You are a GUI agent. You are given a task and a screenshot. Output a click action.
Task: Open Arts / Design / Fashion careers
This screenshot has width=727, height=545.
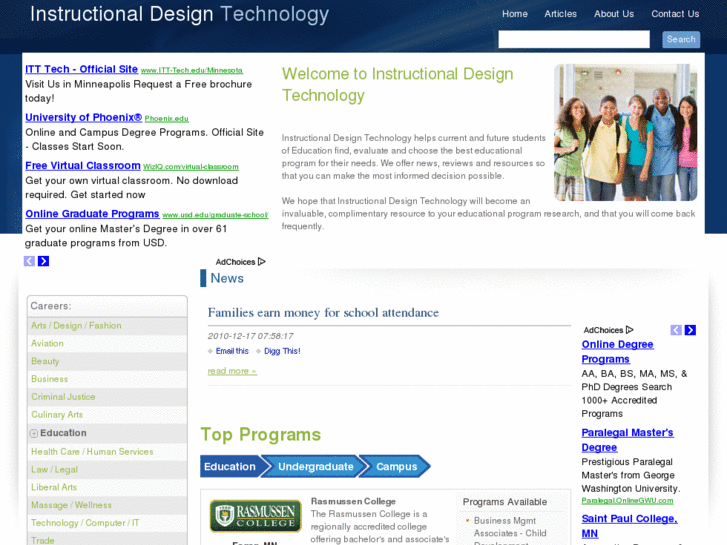coord(76,326)
